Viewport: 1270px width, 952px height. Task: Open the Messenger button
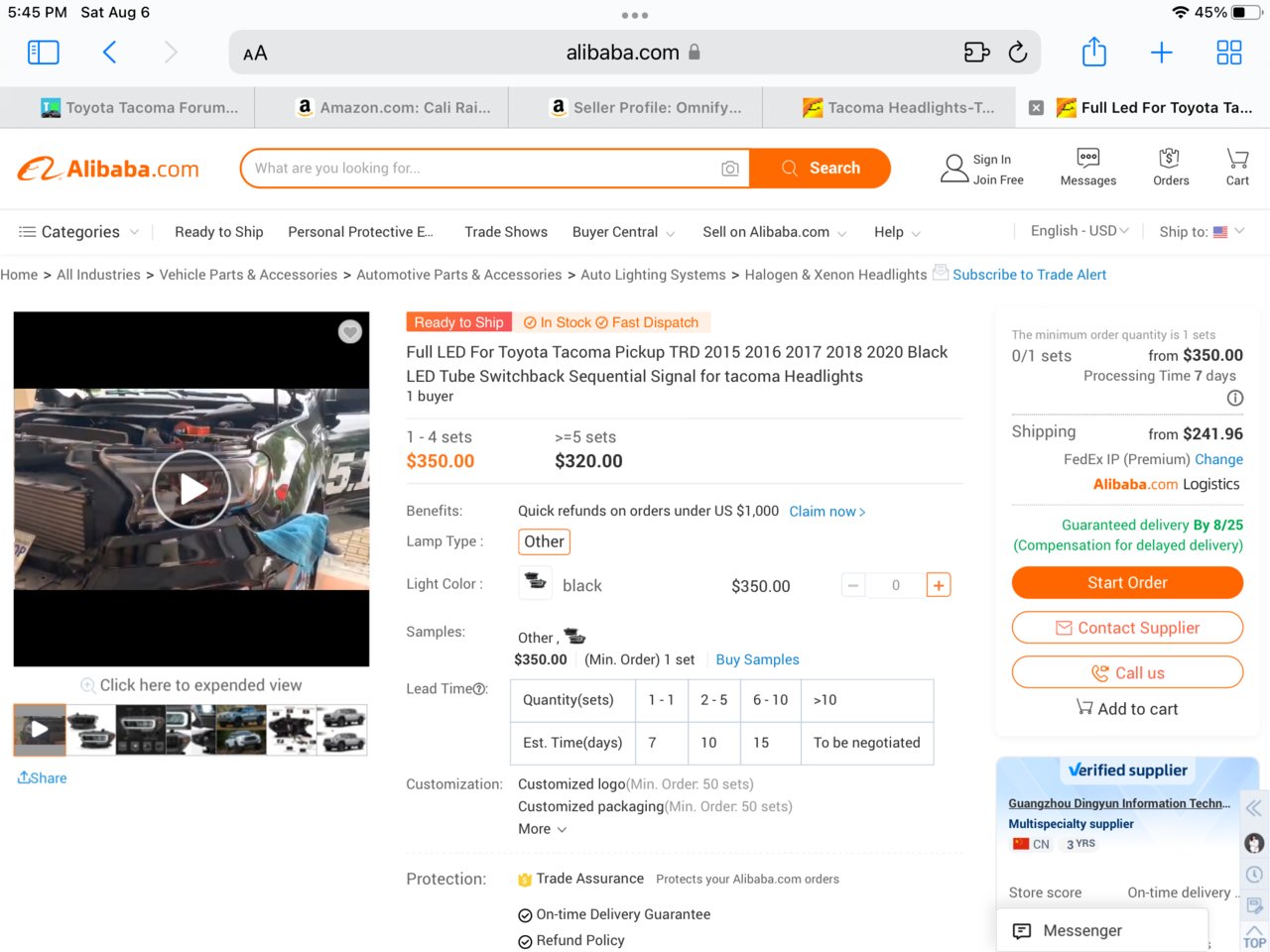[1102, 930]
